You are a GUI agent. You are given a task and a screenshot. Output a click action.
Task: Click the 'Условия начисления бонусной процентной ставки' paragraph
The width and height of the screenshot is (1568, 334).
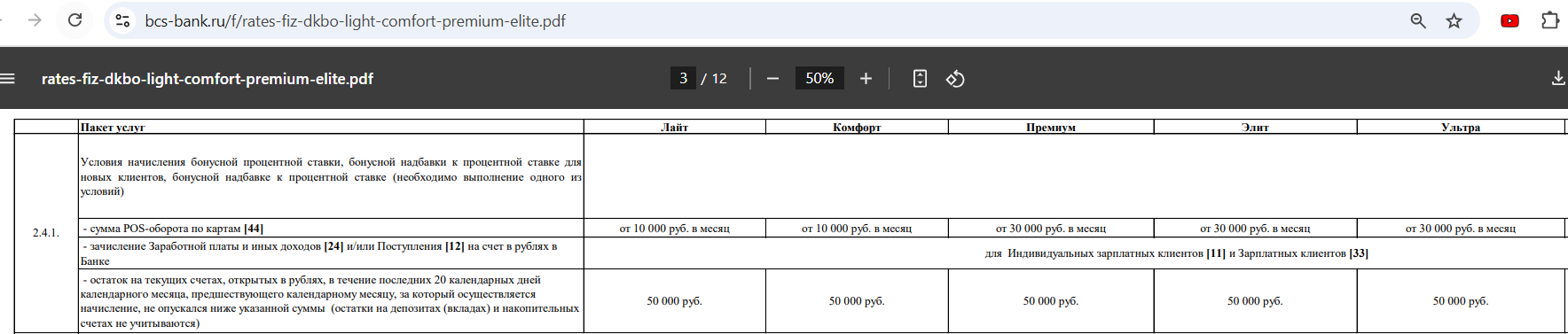(x=331, y=176)
